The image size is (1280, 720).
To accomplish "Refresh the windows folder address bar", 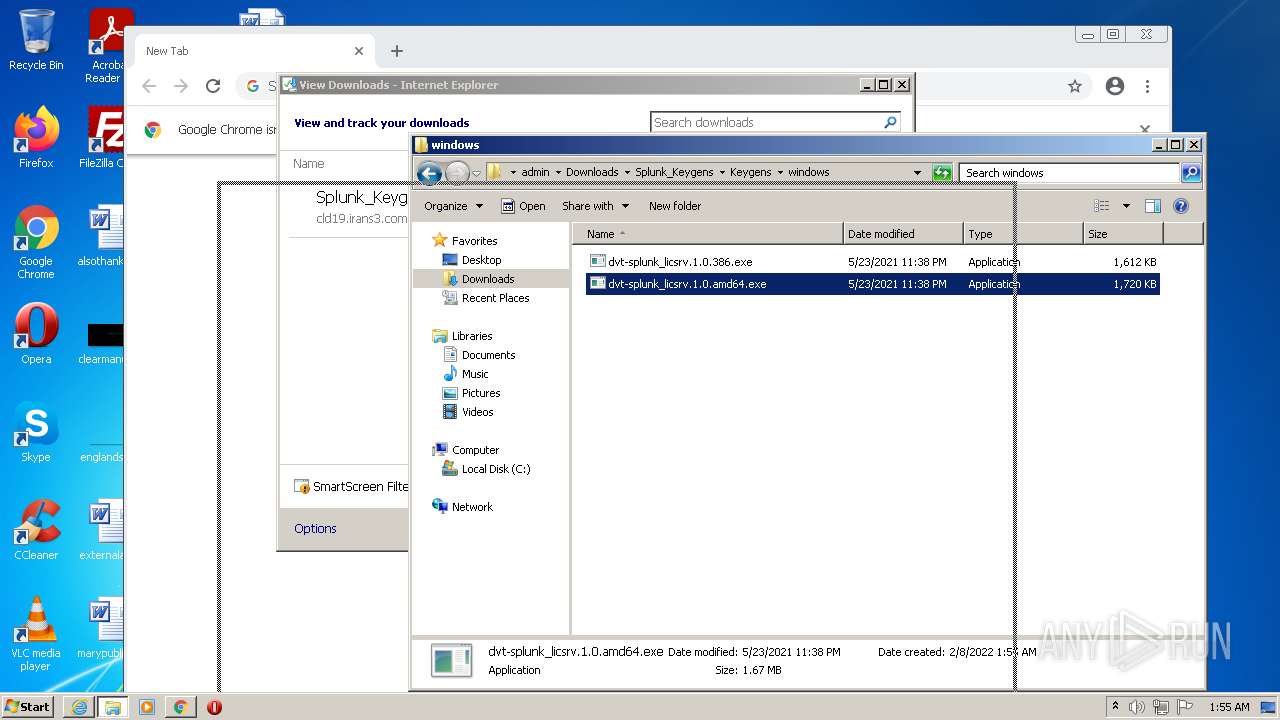I will pos(942,173).
